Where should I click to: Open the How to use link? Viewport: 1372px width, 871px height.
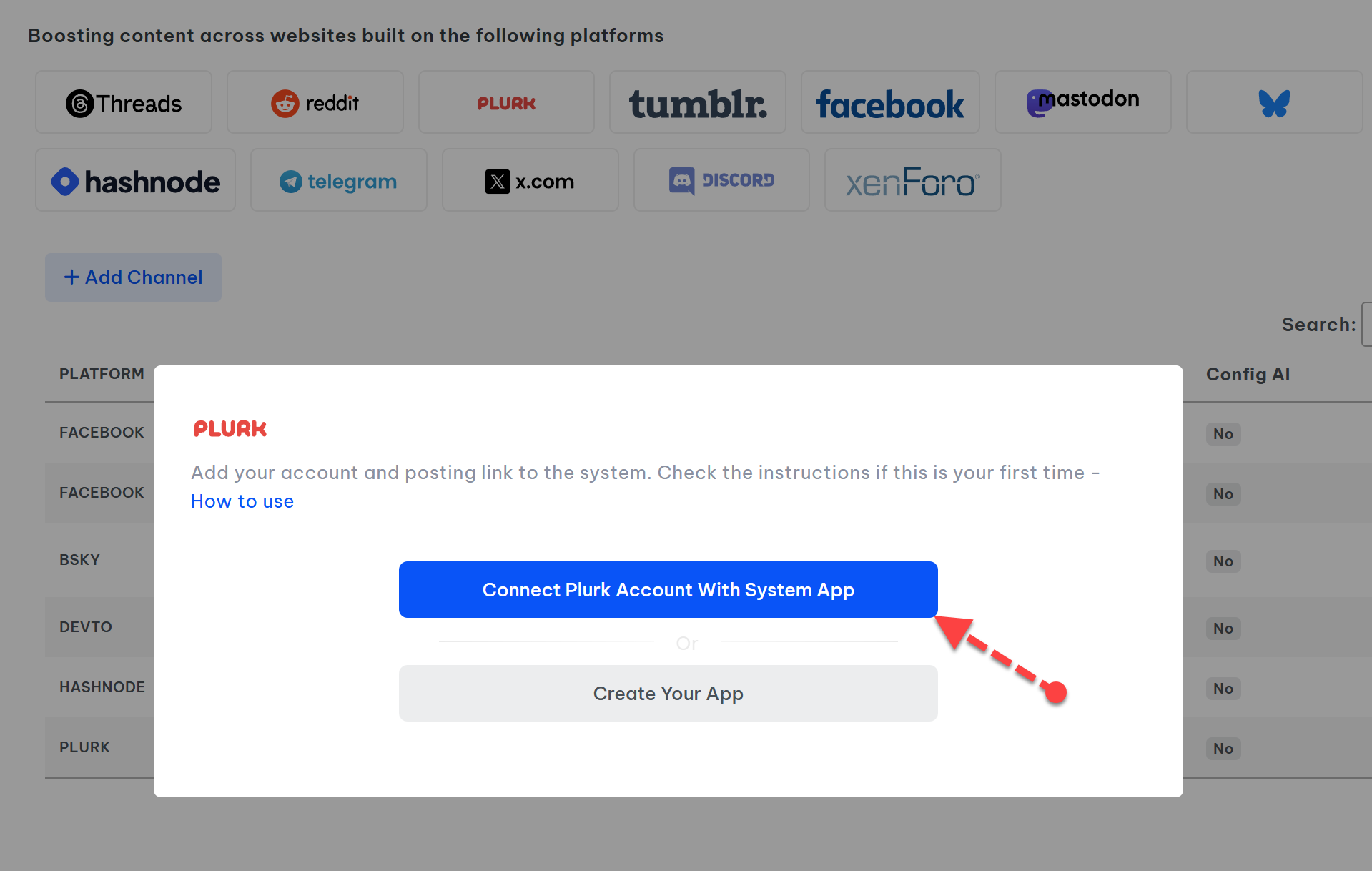(242, 501)
